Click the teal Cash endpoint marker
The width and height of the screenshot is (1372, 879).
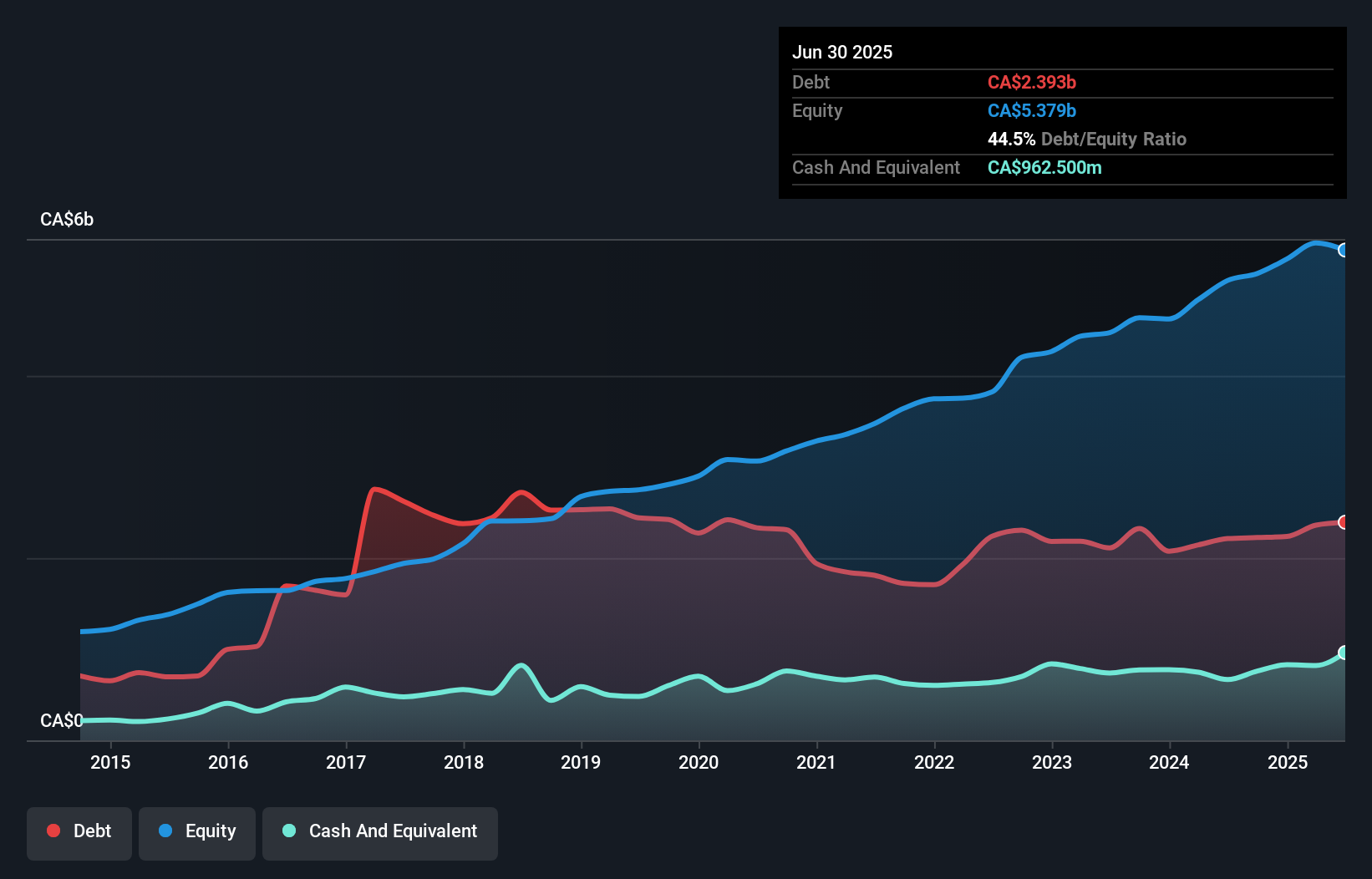(x=1343, y=653)
